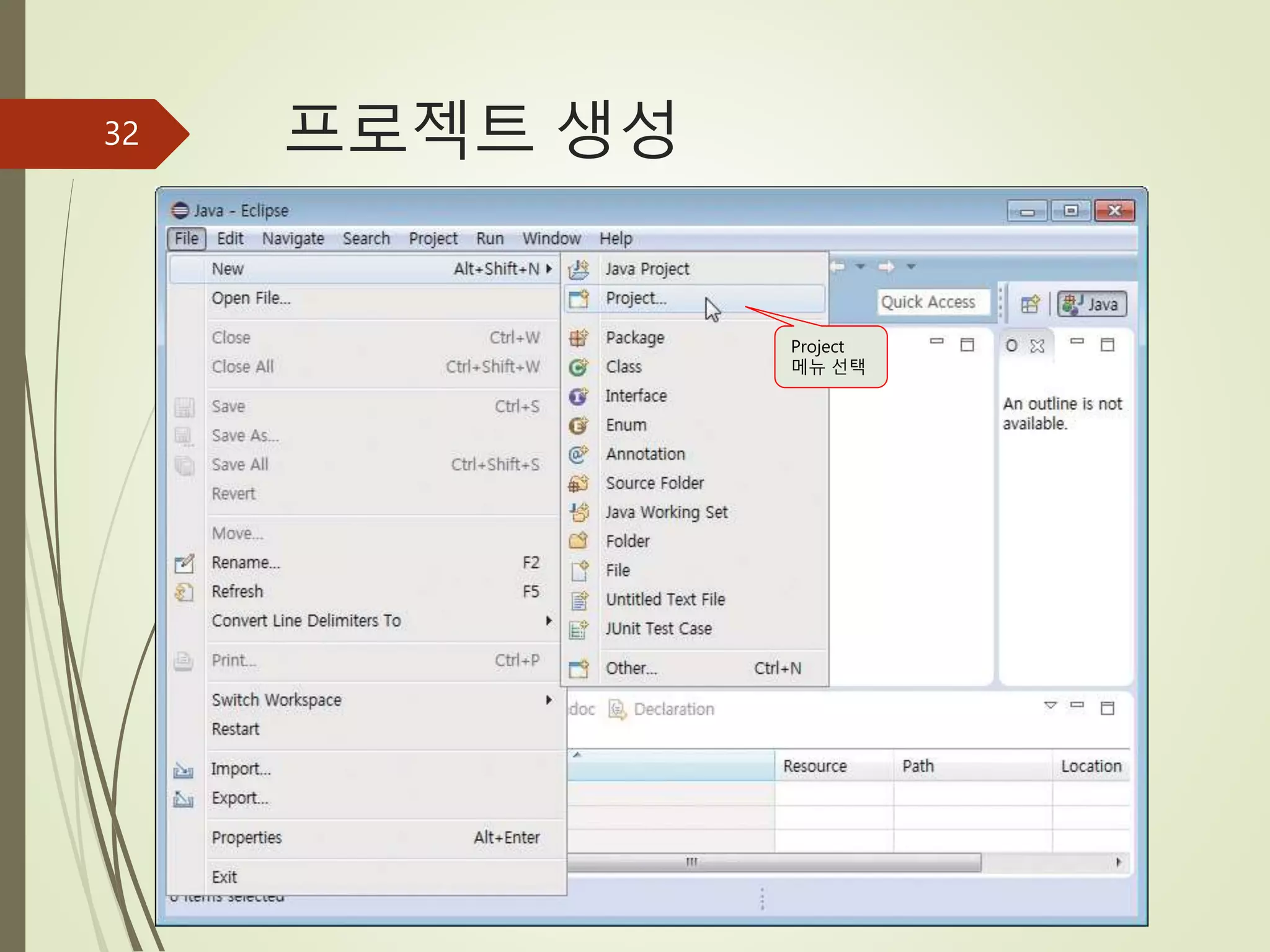Maximize the bottom Problems panel
Viewport: 1270px width, 952px height.
pyautogui.click(x=1108, y=708)
